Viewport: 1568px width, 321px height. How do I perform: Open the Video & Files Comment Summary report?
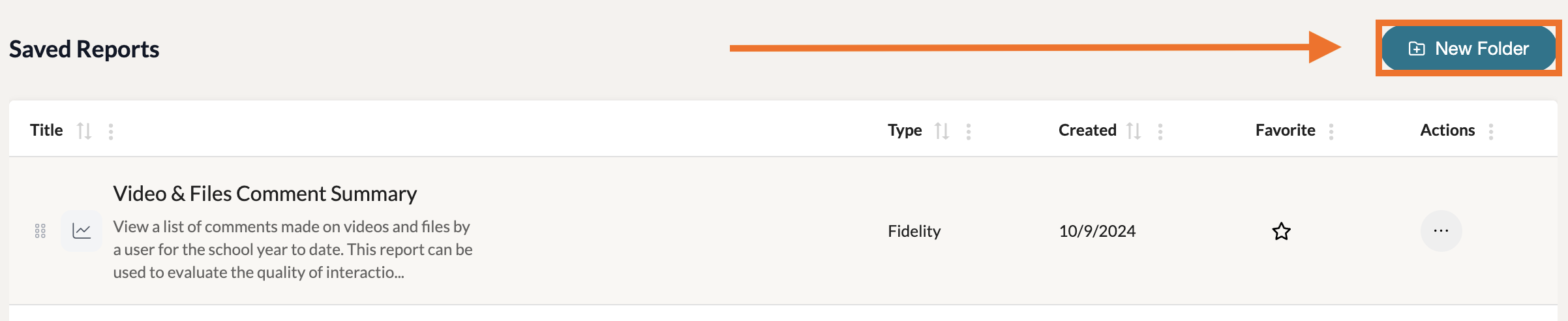[265, 194]
